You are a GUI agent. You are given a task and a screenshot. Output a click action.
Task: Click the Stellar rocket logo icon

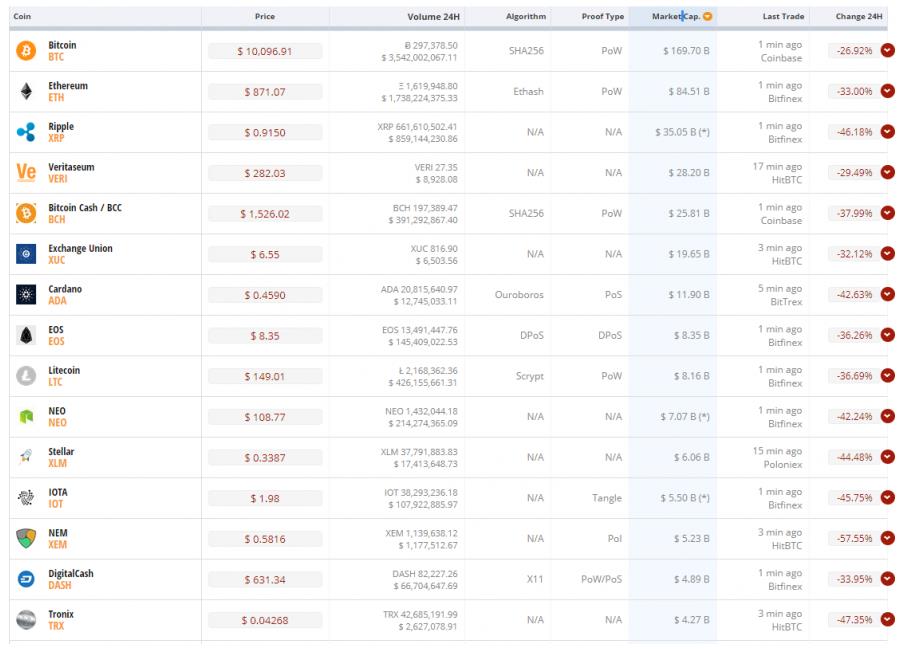pos(26,457)
